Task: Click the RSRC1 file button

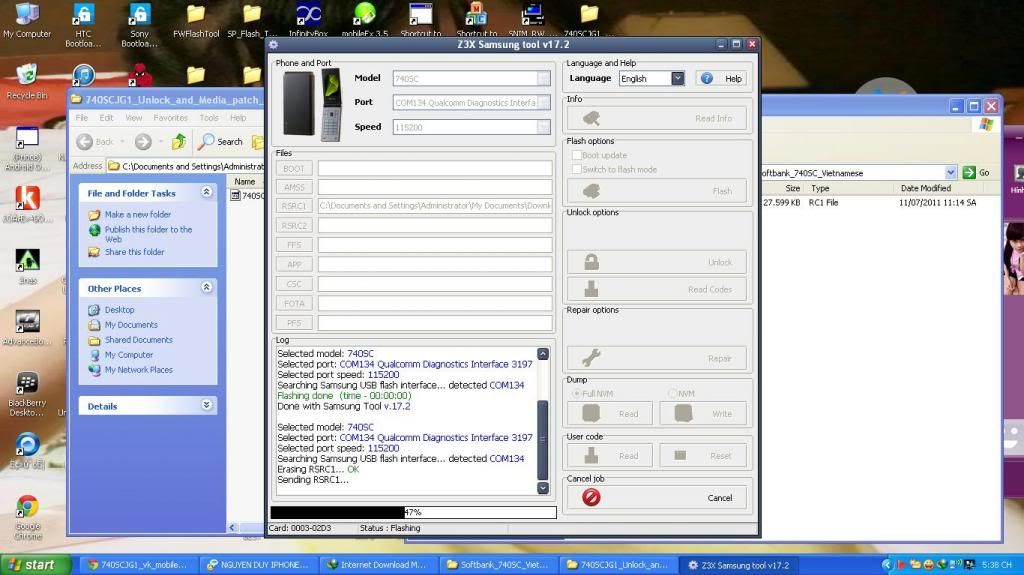Action: click(294, 206)
